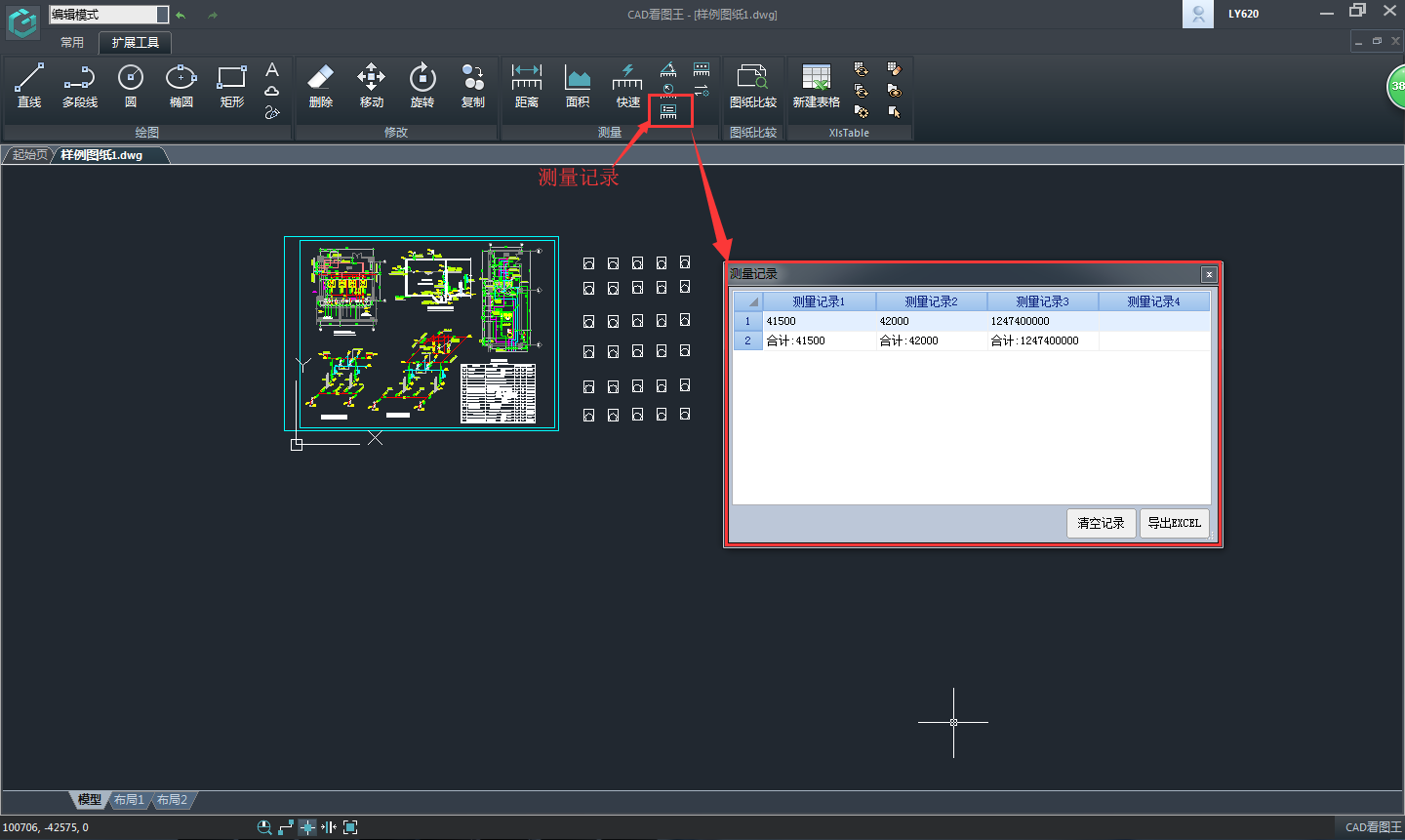
Task: Choose the 椭圆 ellipse tool
Action: coord(181,85)
